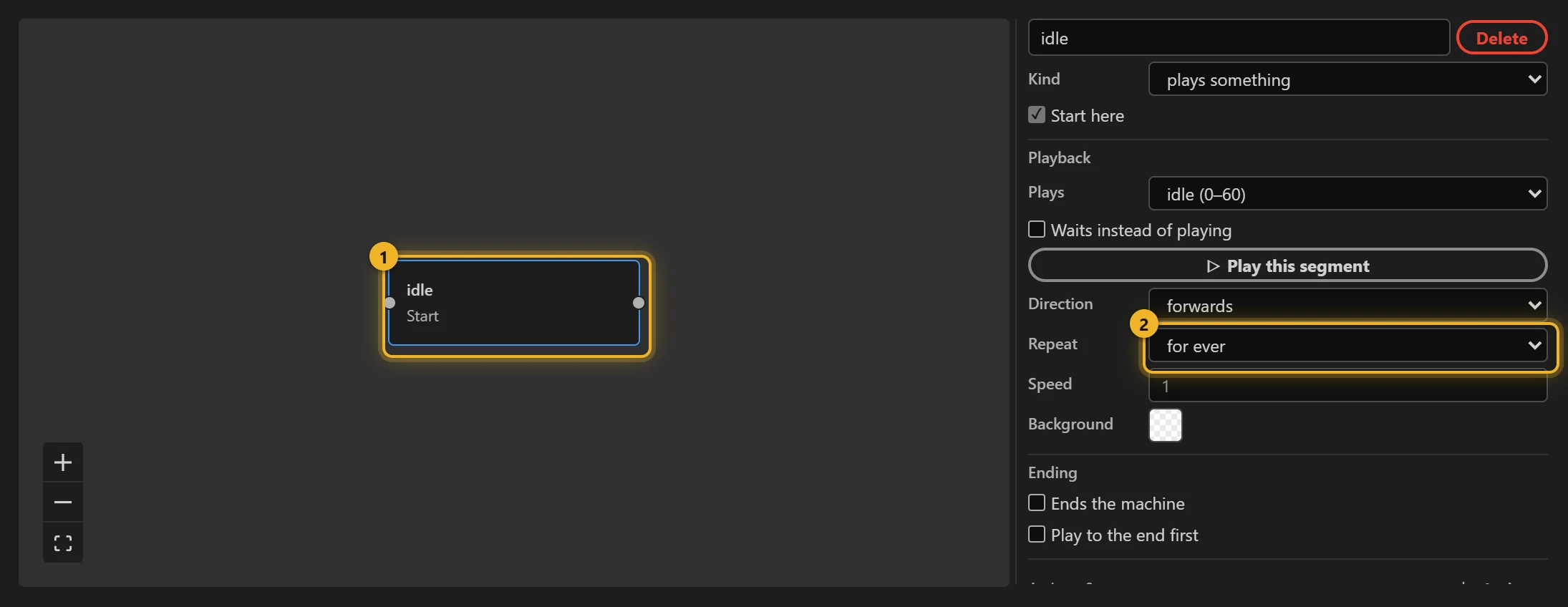Enable Waits instead of playing
The height and width of the screenshot is (607, 1568).
[x=1037, y=229]
